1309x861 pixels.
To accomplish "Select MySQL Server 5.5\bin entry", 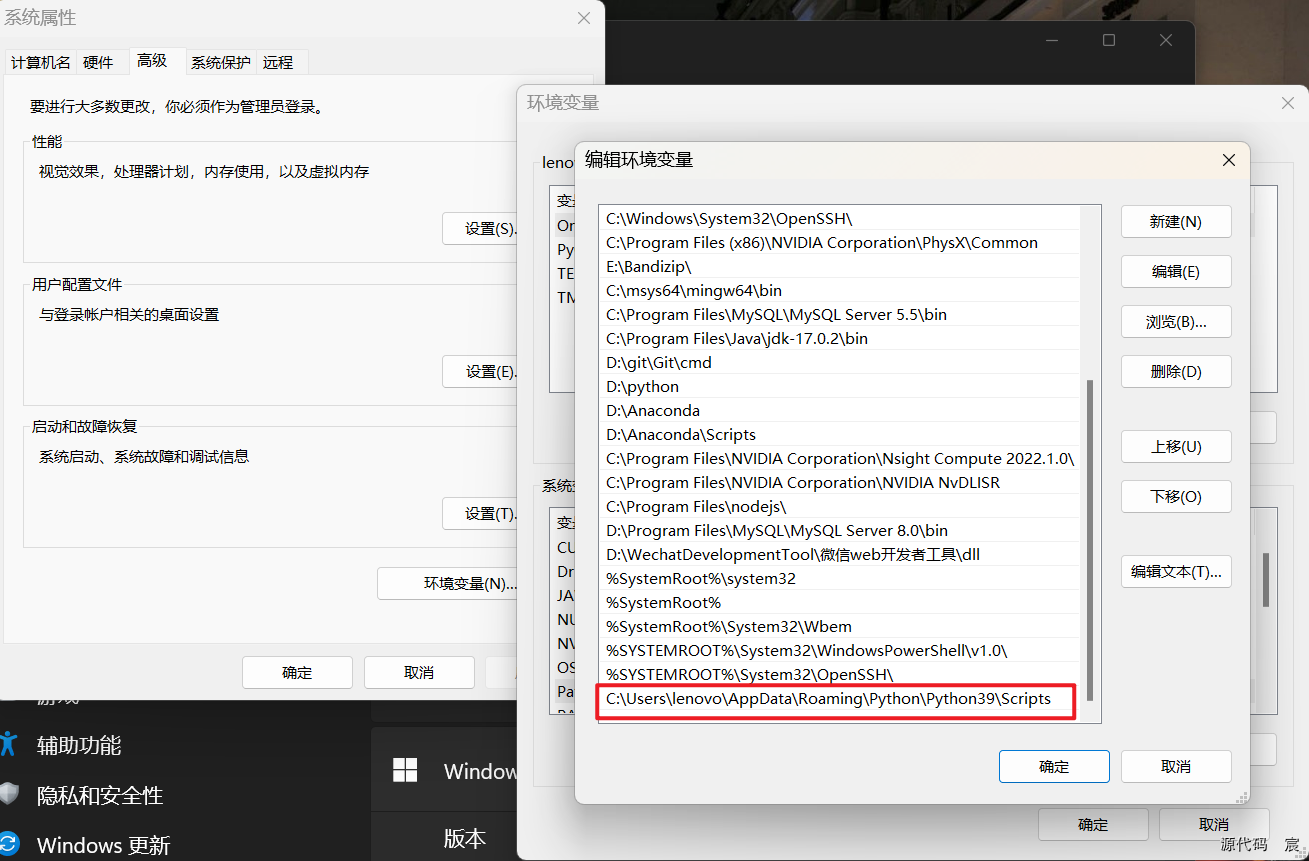I will (839, 314).
